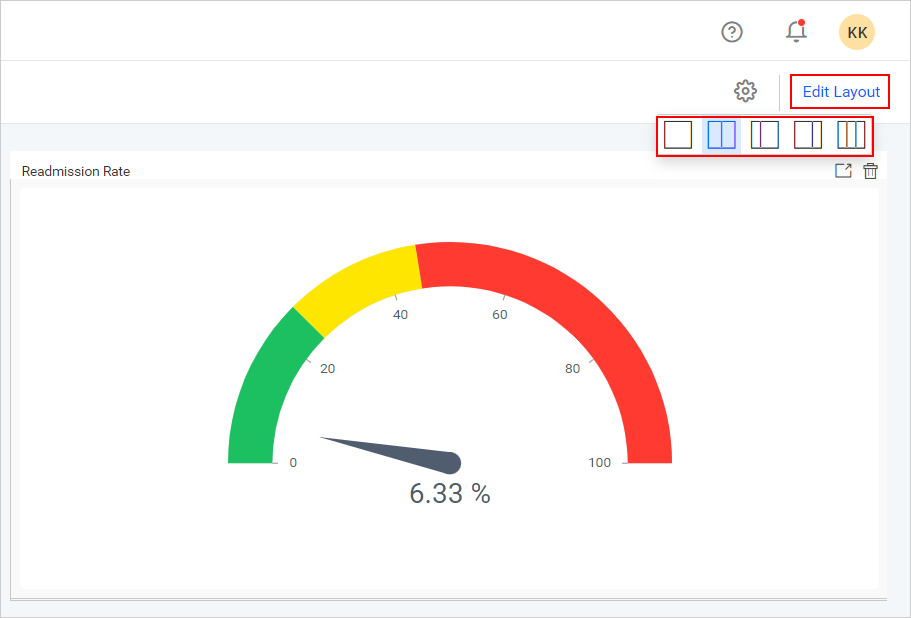The height and width of the screenshot is (618, 911).
Task: Click the 100 label on gauge scale
Action: point(599,462)
